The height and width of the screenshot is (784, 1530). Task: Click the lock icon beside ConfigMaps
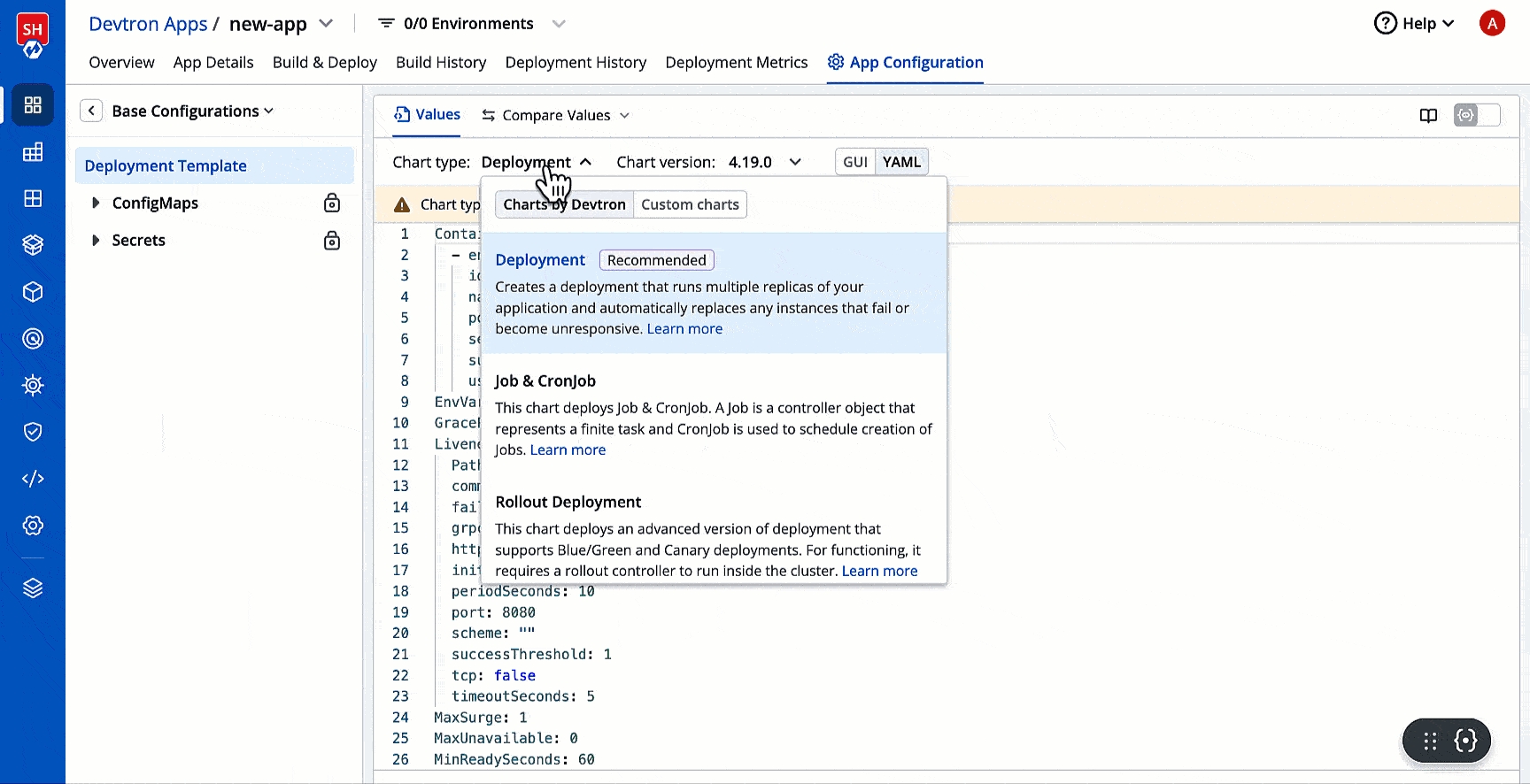(x=332, y=204)
